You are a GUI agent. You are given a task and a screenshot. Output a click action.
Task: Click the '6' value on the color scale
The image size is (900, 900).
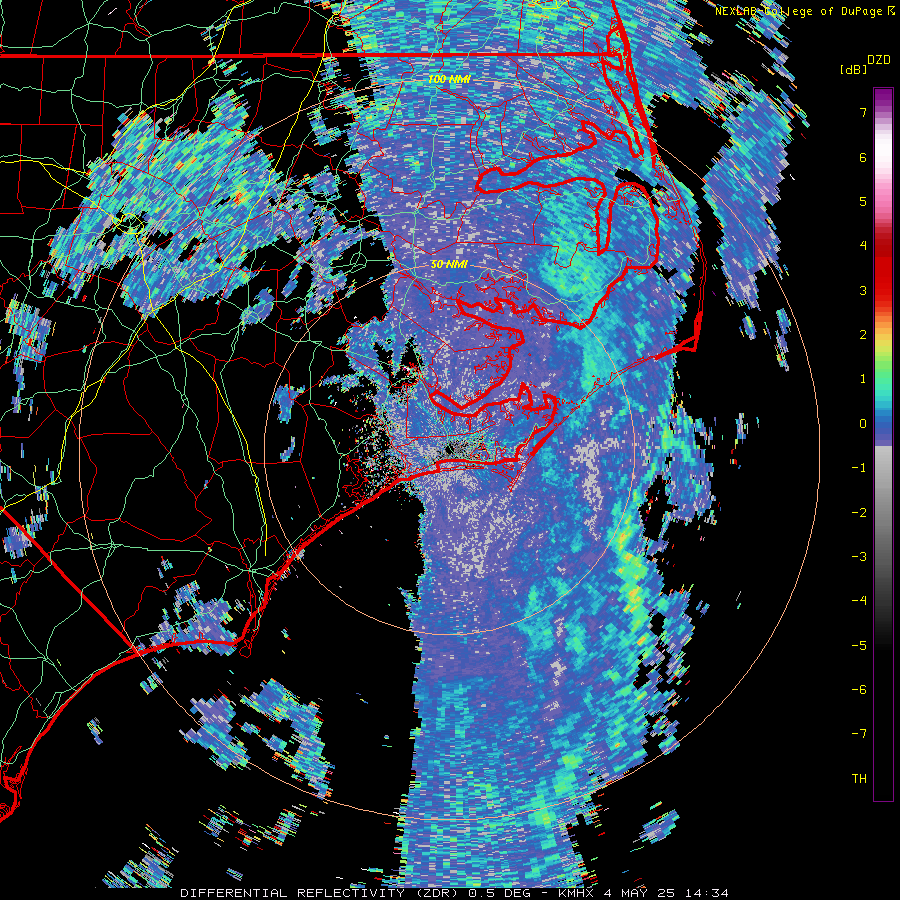(x=863, y=157)
